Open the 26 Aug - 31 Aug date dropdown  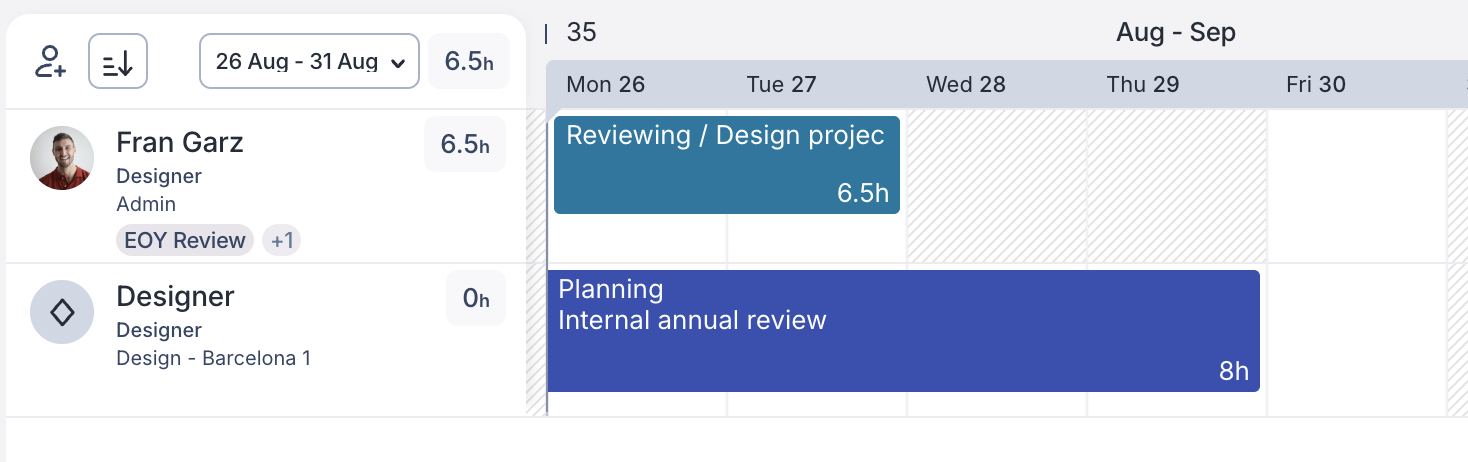point(309,62)
